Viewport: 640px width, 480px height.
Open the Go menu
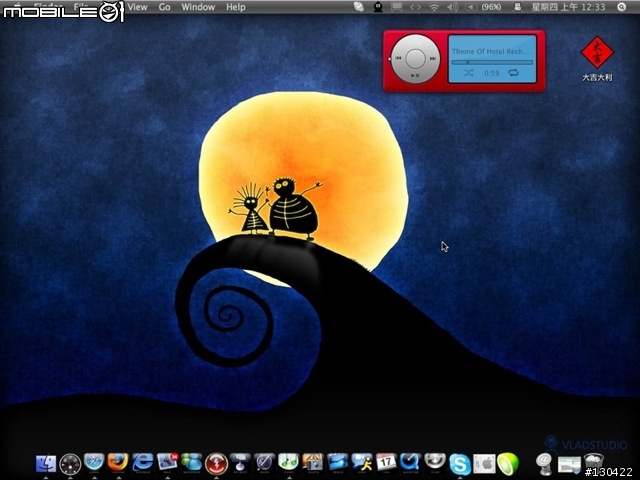pyautogui.click(x=164, y=7)
